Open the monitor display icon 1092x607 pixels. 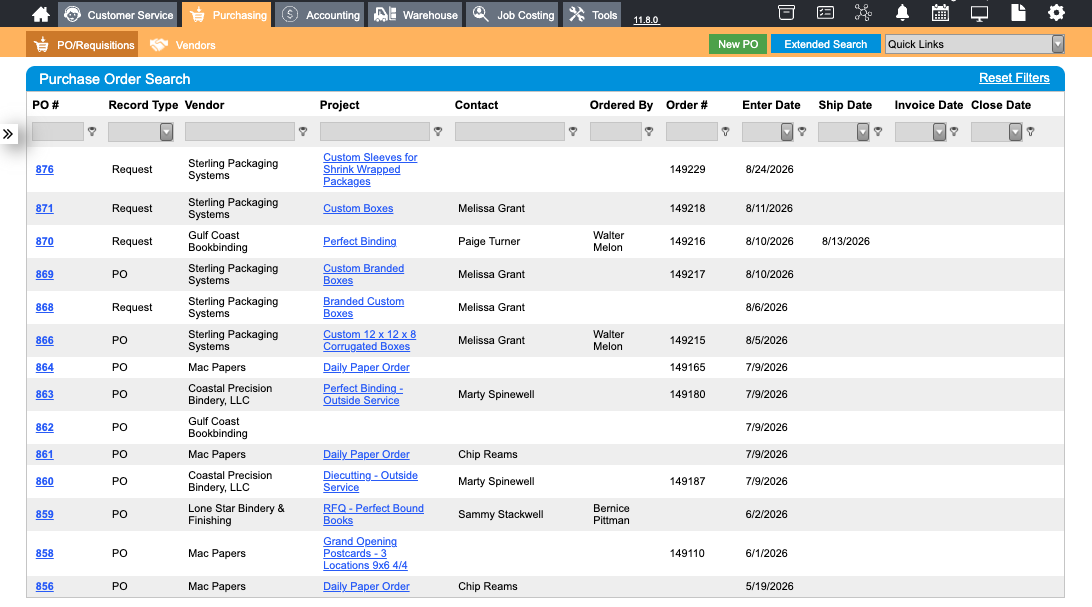click(x=979, y=13)
